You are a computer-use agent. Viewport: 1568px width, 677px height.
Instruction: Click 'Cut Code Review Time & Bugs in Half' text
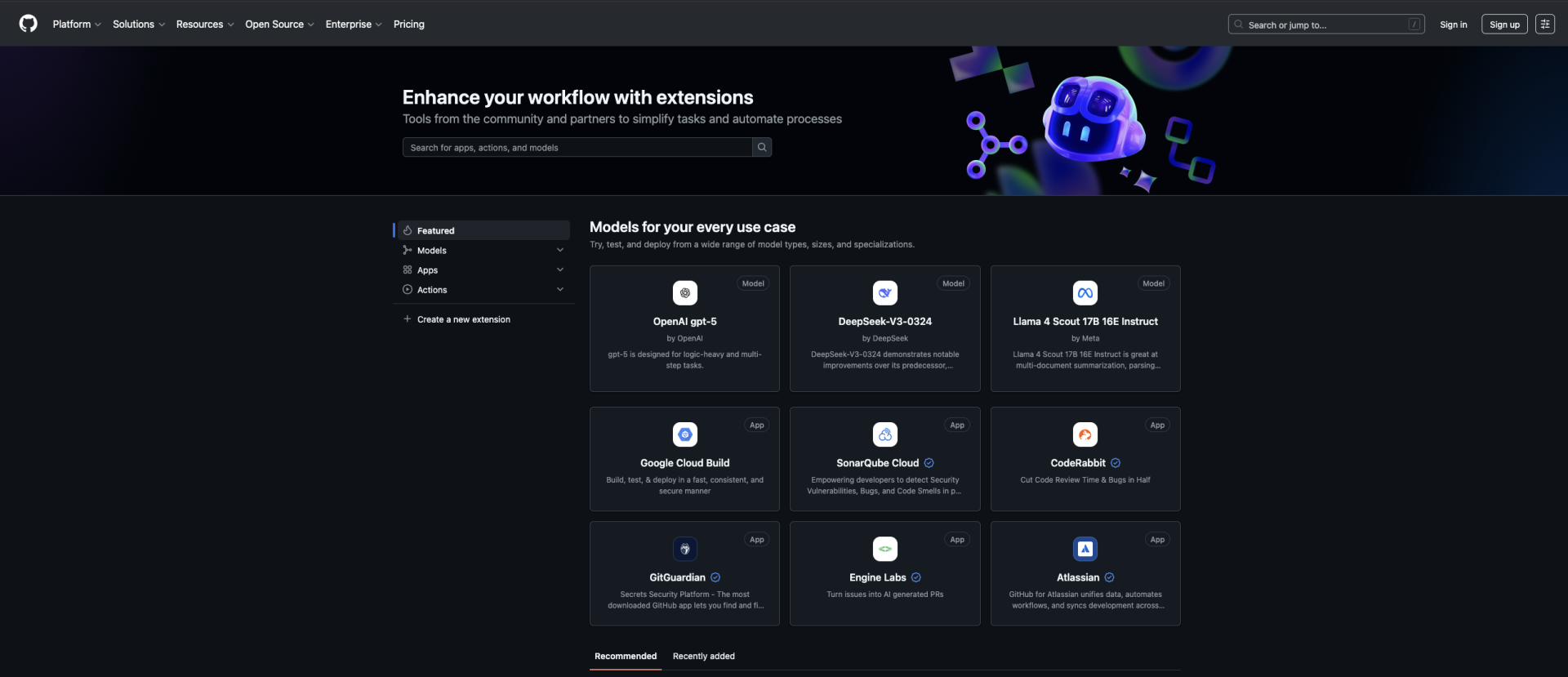coord(1085,480)
